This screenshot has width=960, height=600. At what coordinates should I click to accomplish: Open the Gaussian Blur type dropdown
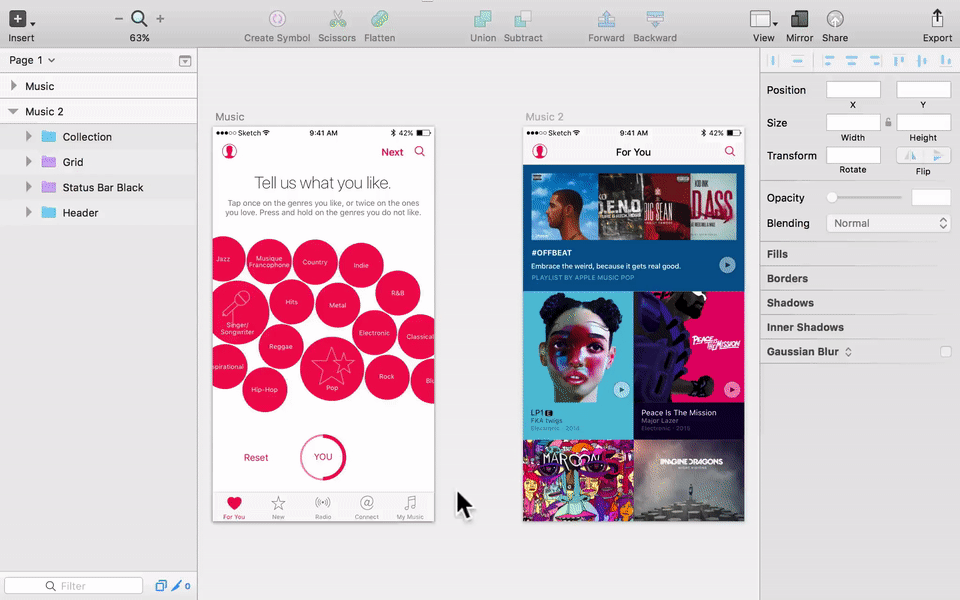849,352
